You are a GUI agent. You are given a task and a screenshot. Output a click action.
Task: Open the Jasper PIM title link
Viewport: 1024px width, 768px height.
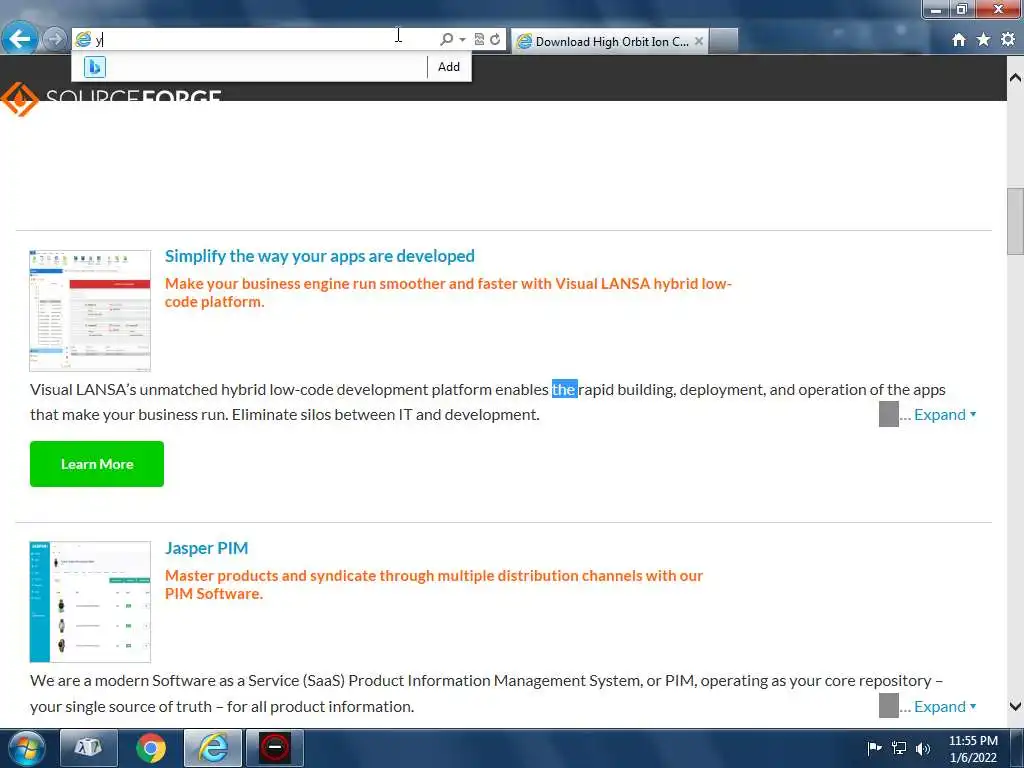click(206, 548)
